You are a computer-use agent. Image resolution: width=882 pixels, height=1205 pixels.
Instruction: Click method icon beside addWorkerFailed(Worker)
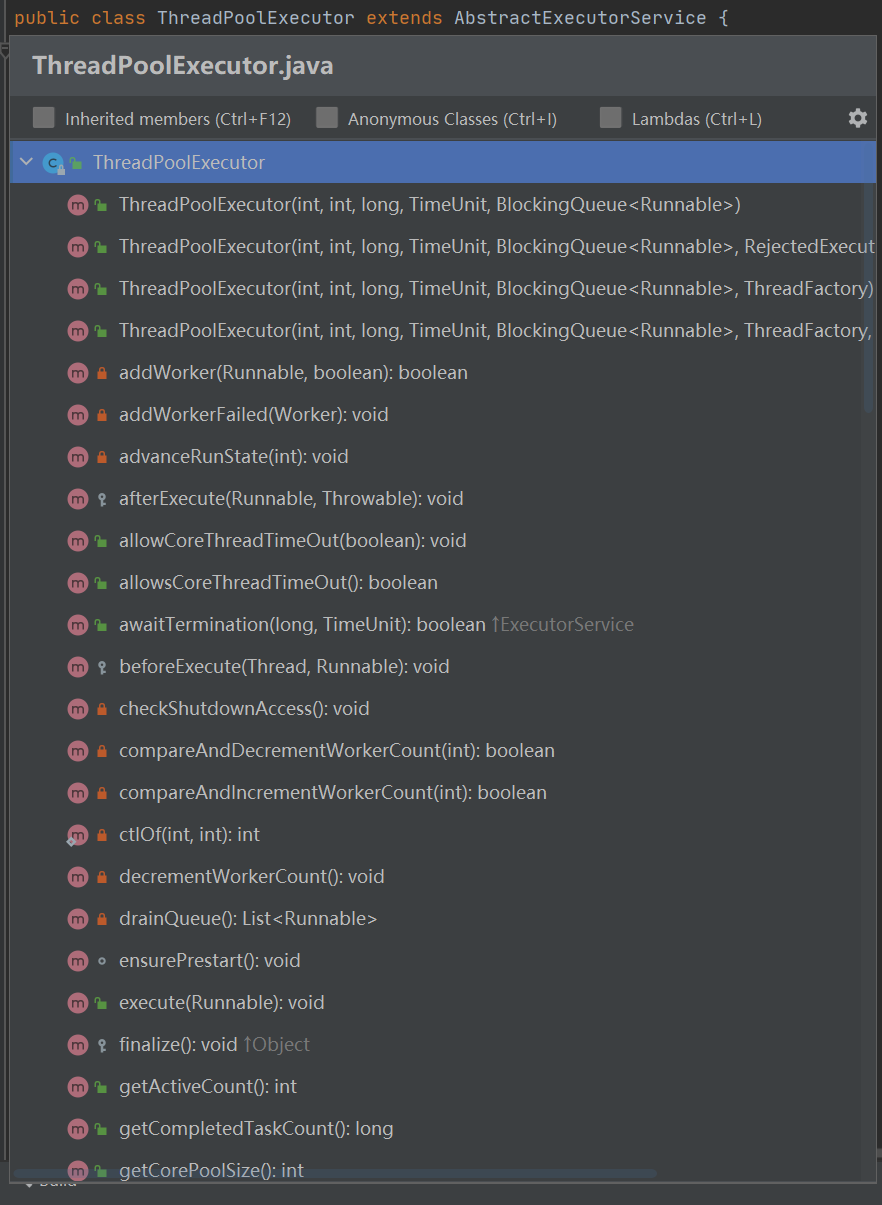(78, 414)
